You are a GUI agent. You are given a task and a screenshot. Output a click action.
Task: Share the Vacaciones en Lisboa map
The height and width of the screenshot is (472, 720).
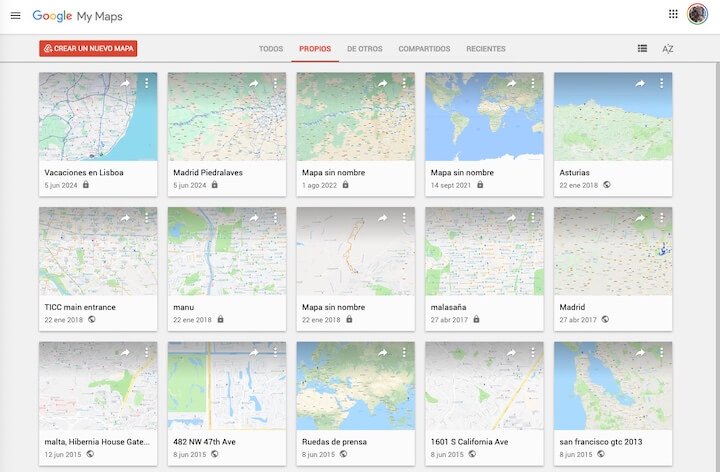click(125, 83)
